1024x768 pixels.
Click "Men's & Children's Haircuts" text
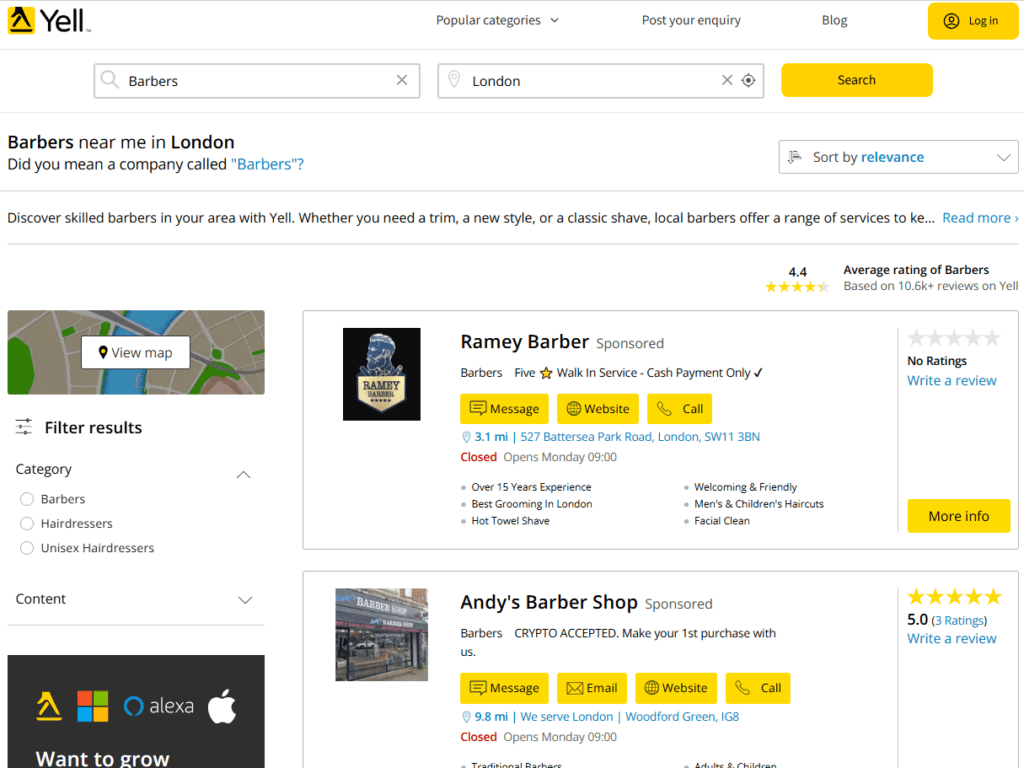[759, 504]
